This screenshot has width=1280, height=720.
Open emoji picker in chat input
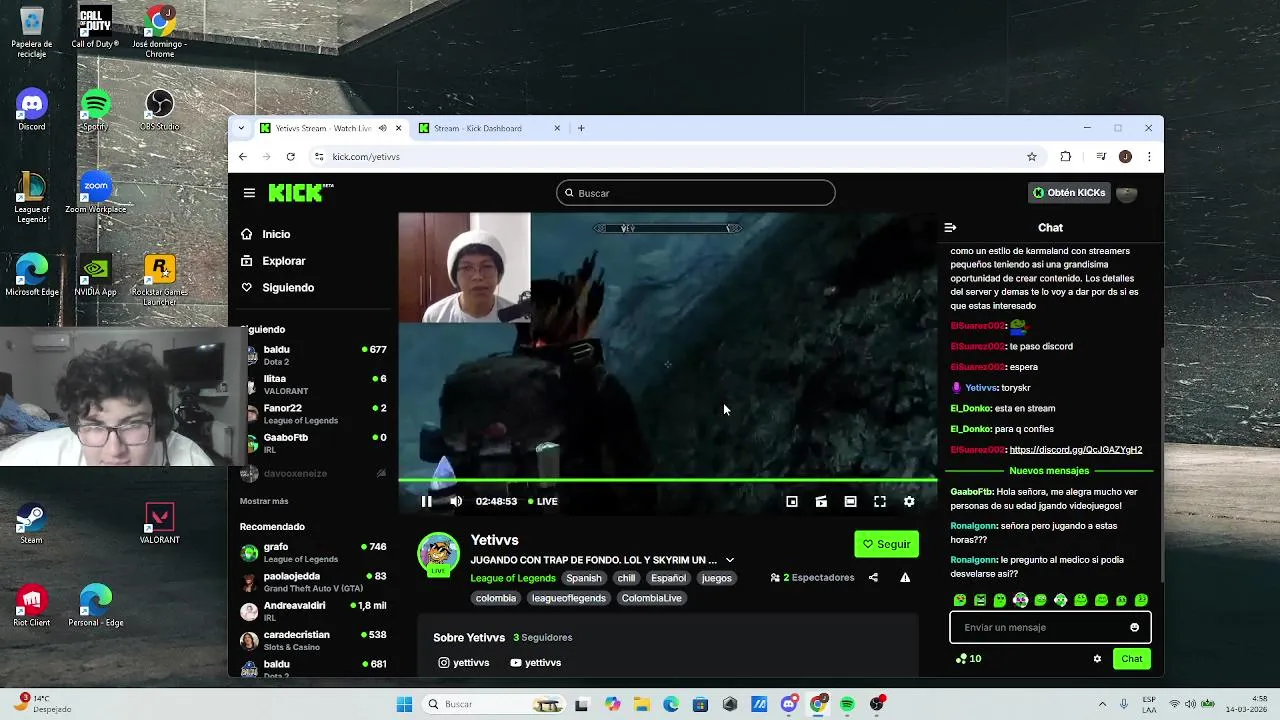pyautogui.click(x=1134, y=628)
